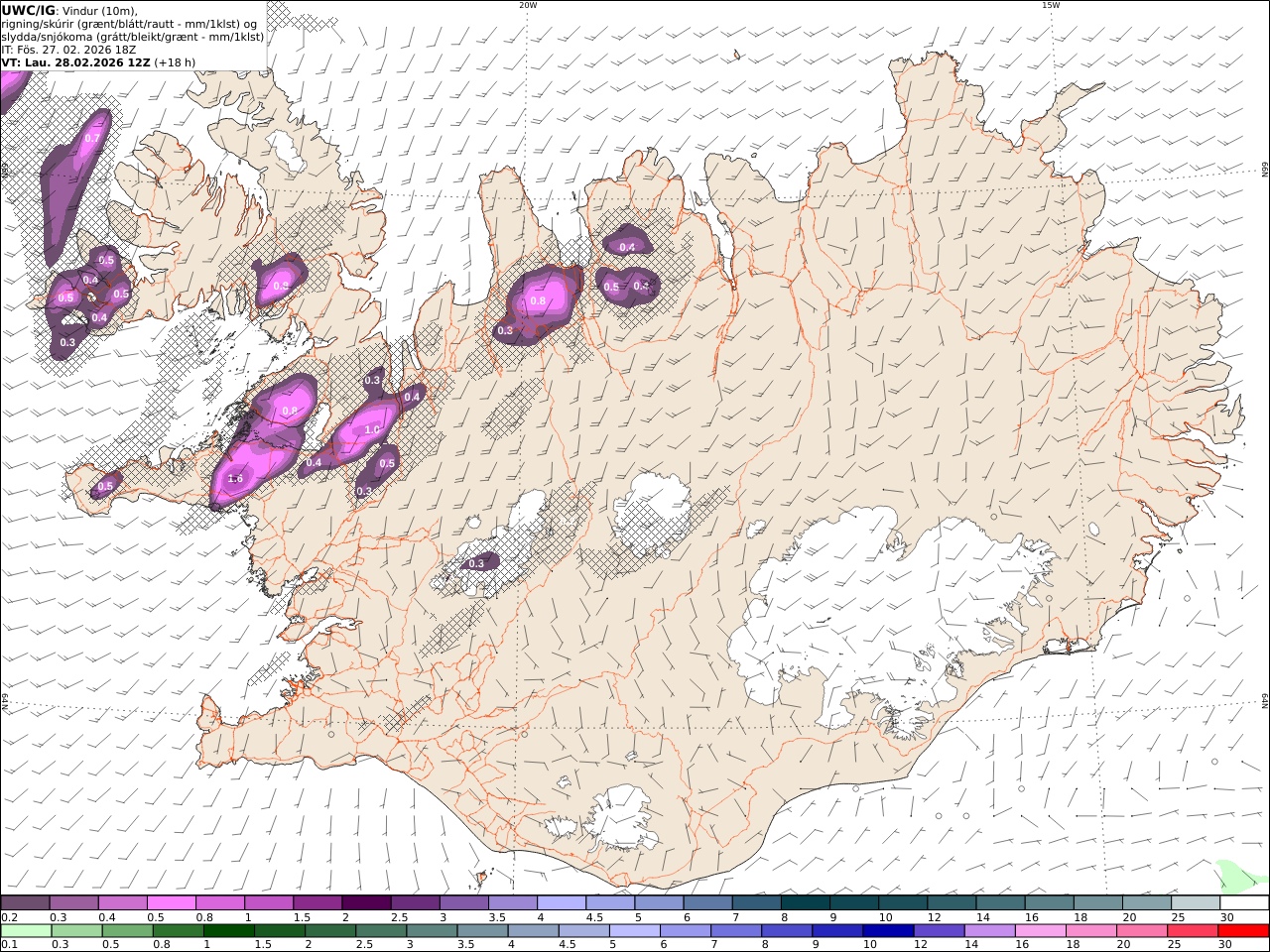Pick the bottom legend swatch between 2.5 and 3
Image resolution: width=1270 pixels, height=952 pixels.
click(x=381, y=931)
